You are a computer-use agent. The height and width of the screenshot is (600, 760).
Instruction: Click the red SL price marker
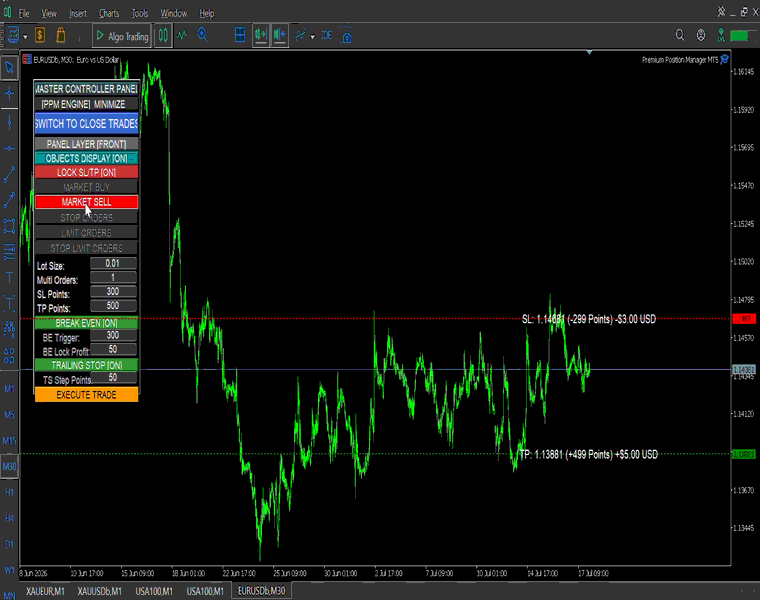[x=744, y=319]
